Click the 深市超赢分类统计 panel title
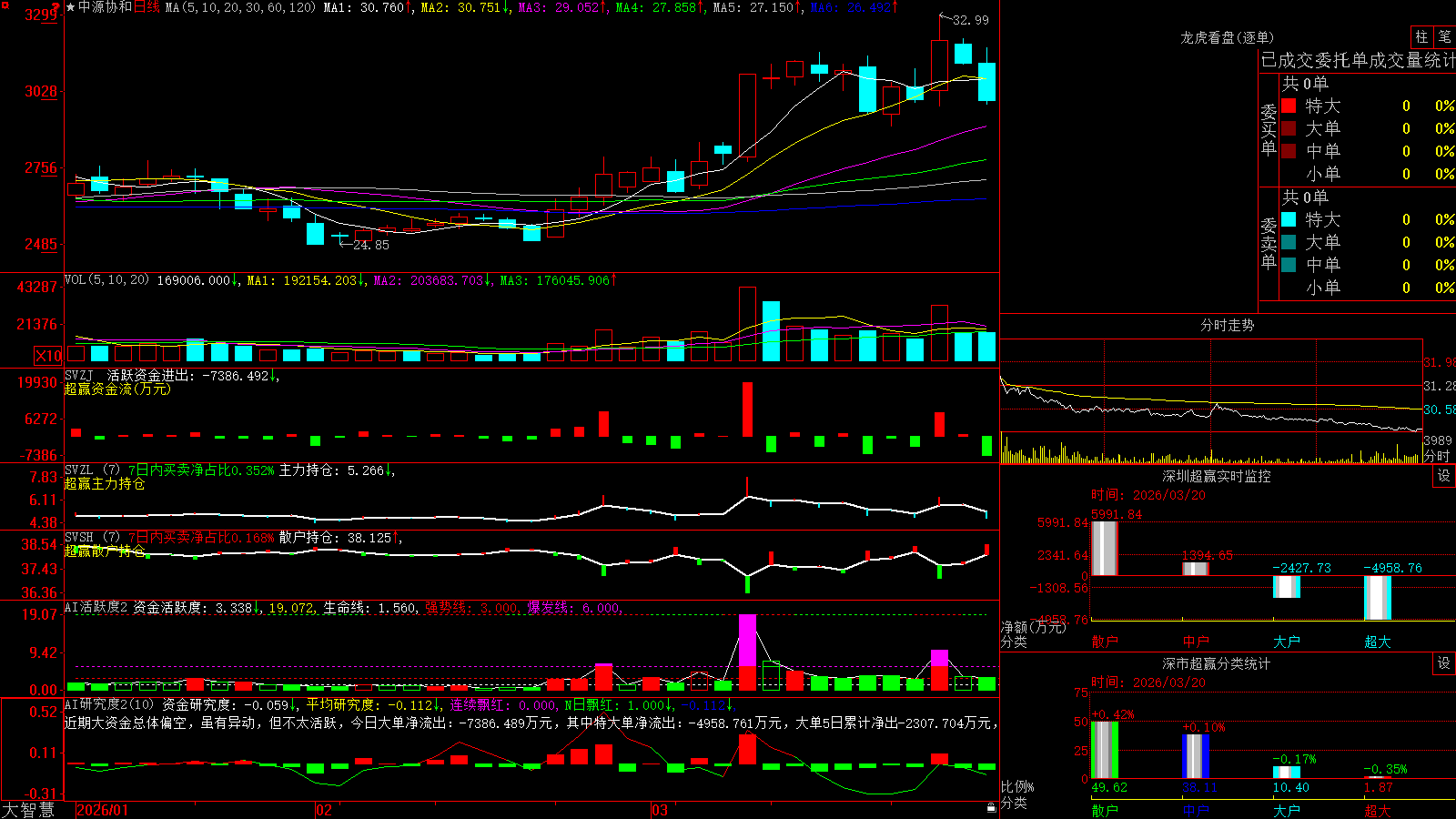1456x819 pixels. (x=1217, y=663)
